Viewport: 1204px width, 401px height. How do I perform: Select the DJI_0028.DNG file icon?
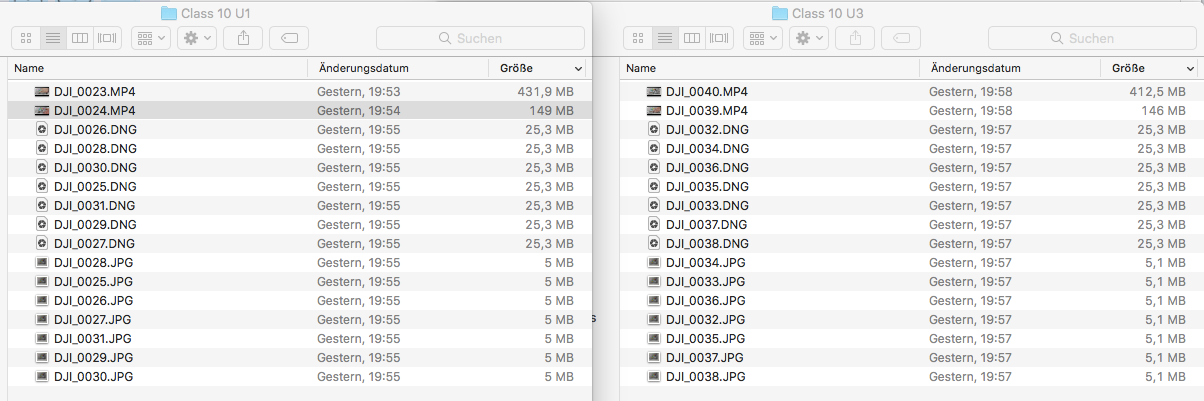41,148
